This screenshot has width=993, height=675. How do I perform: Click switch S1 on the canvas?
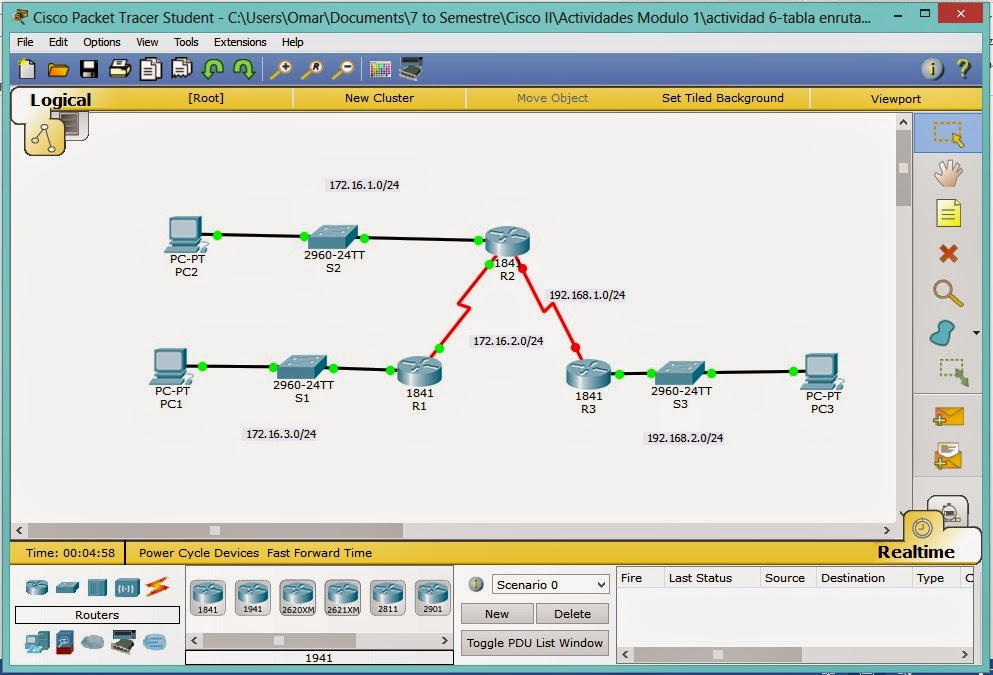tap(302, 367)
